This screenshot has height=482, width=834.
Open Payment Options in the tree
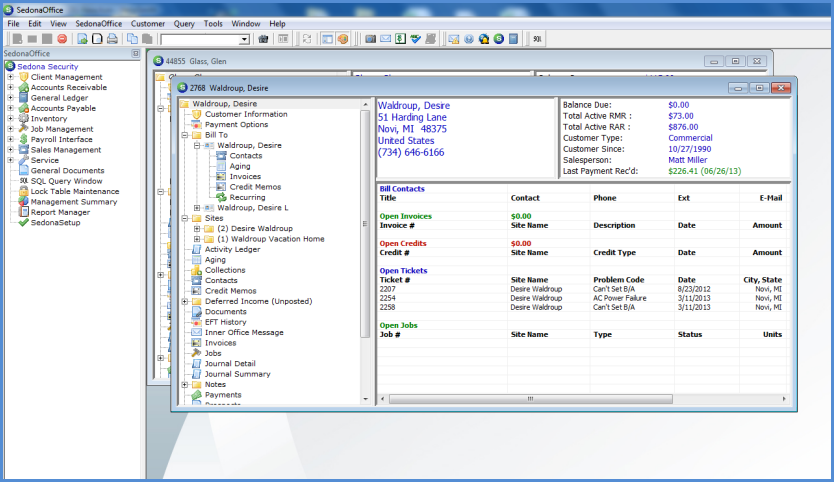pos(237,124)
